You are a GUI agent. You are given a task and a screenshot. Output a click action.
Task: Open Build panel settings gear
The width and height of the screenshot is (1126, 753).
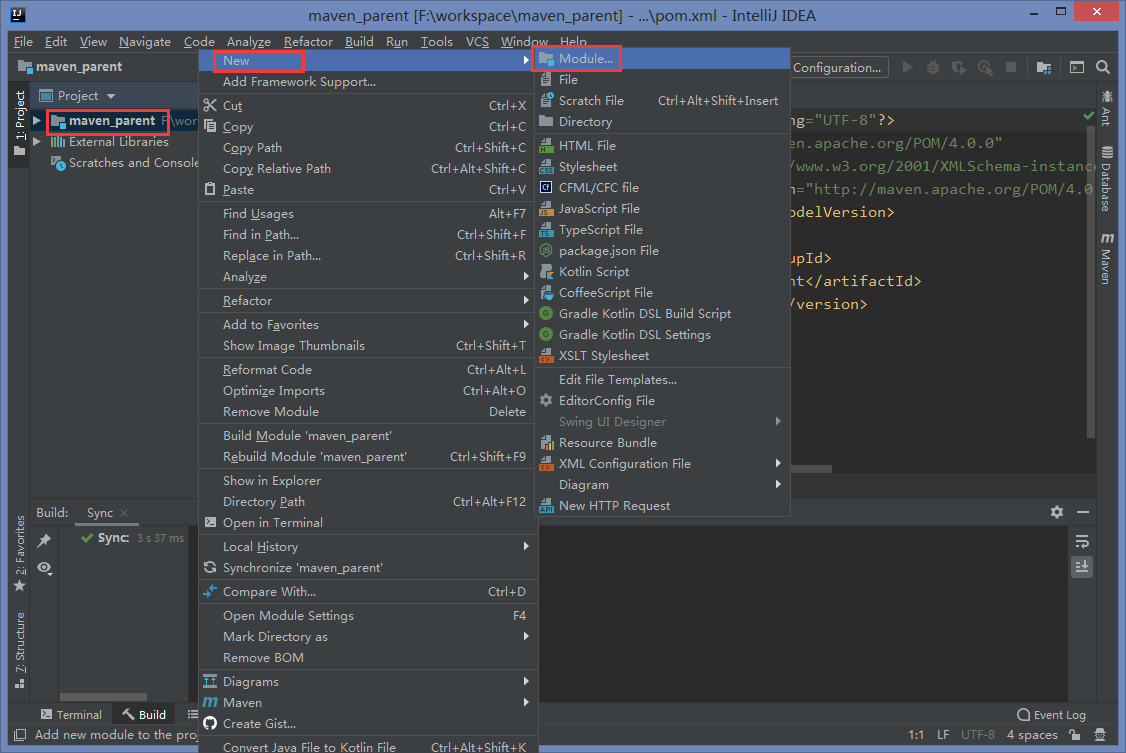click(1056, 512)
